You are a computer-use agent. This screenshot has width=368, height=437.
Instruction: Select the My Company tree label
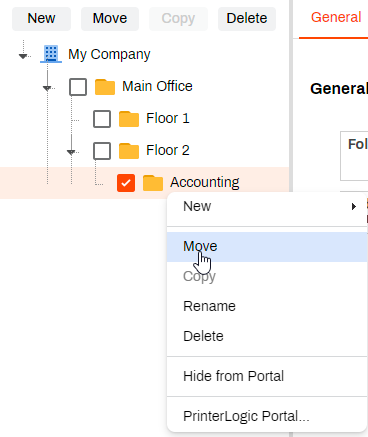pos(109,54)
